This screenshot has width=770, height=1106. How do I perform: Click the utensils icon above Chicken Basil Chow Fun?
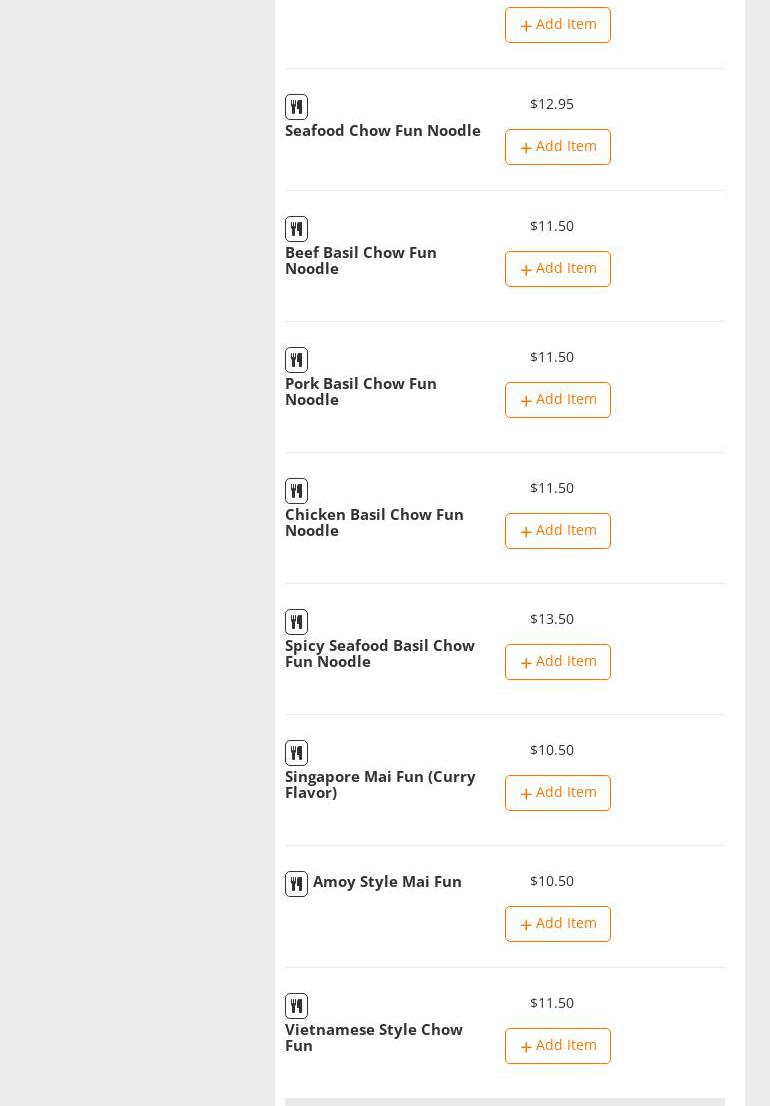(296, 491)
